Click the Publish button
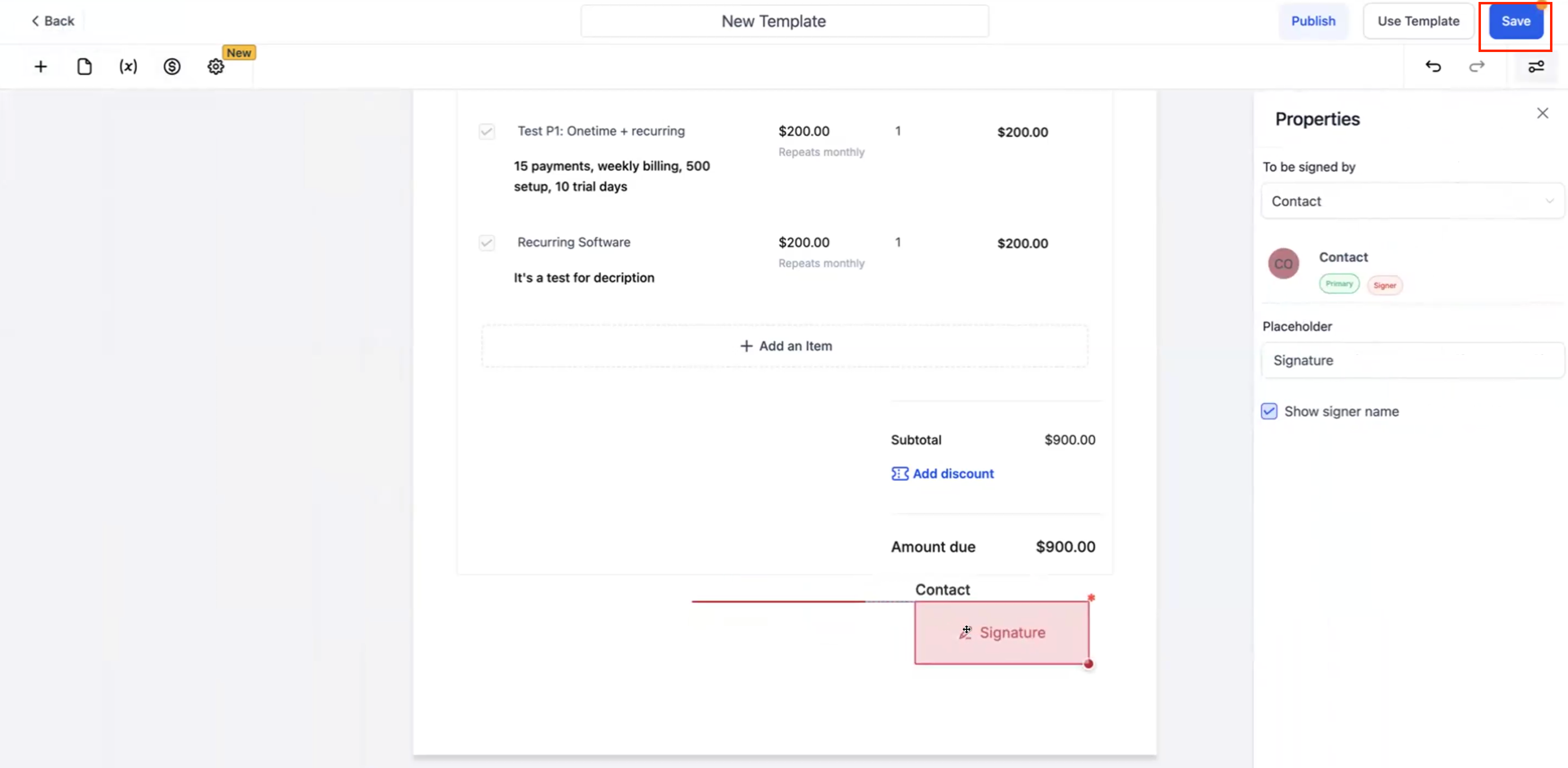Image resolution: width=1568 pixels, height=768 pixels. tap(1313, 21)
